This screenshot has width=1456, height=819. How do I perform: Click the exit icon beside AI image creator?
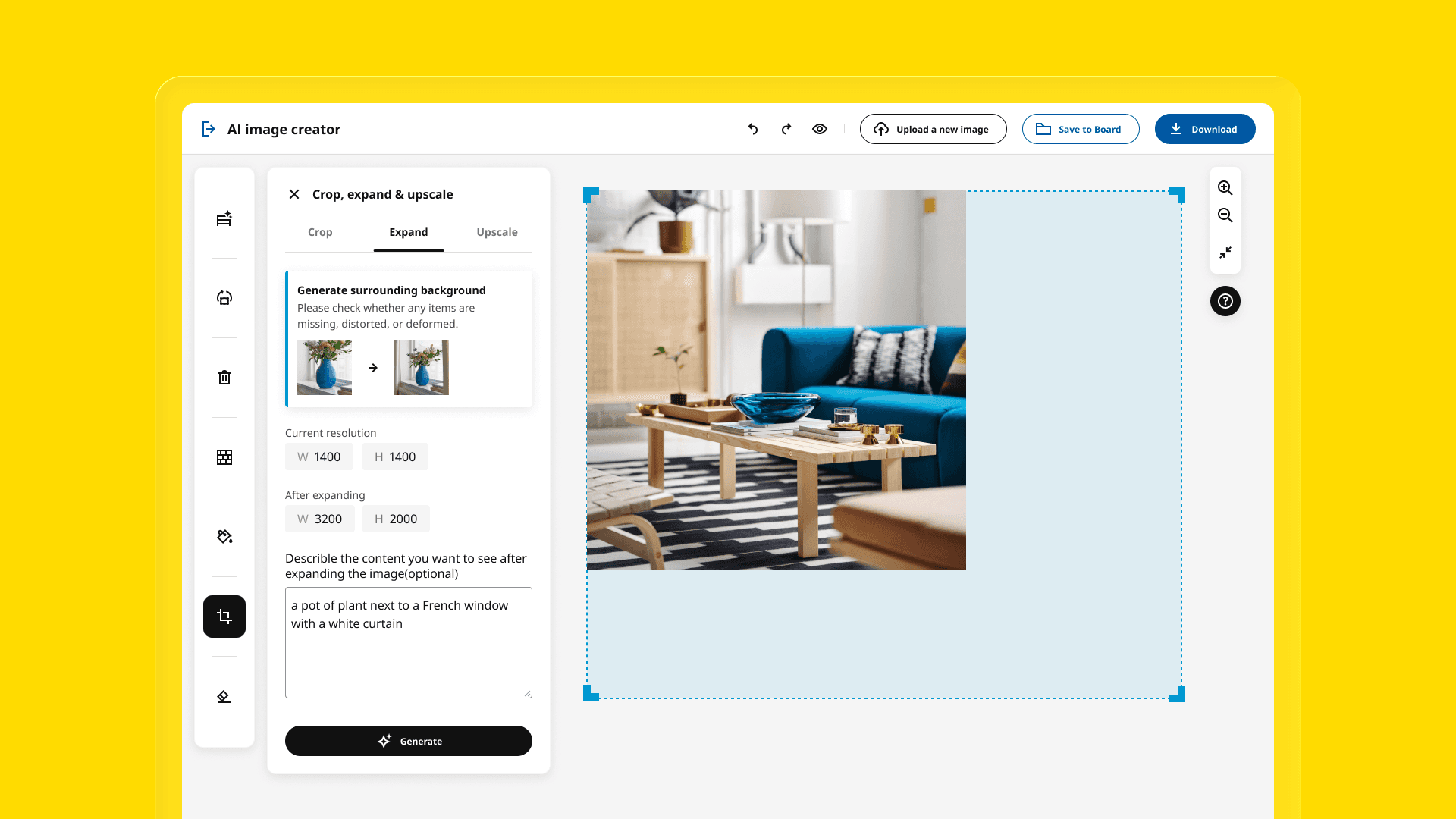click(209, 129)
